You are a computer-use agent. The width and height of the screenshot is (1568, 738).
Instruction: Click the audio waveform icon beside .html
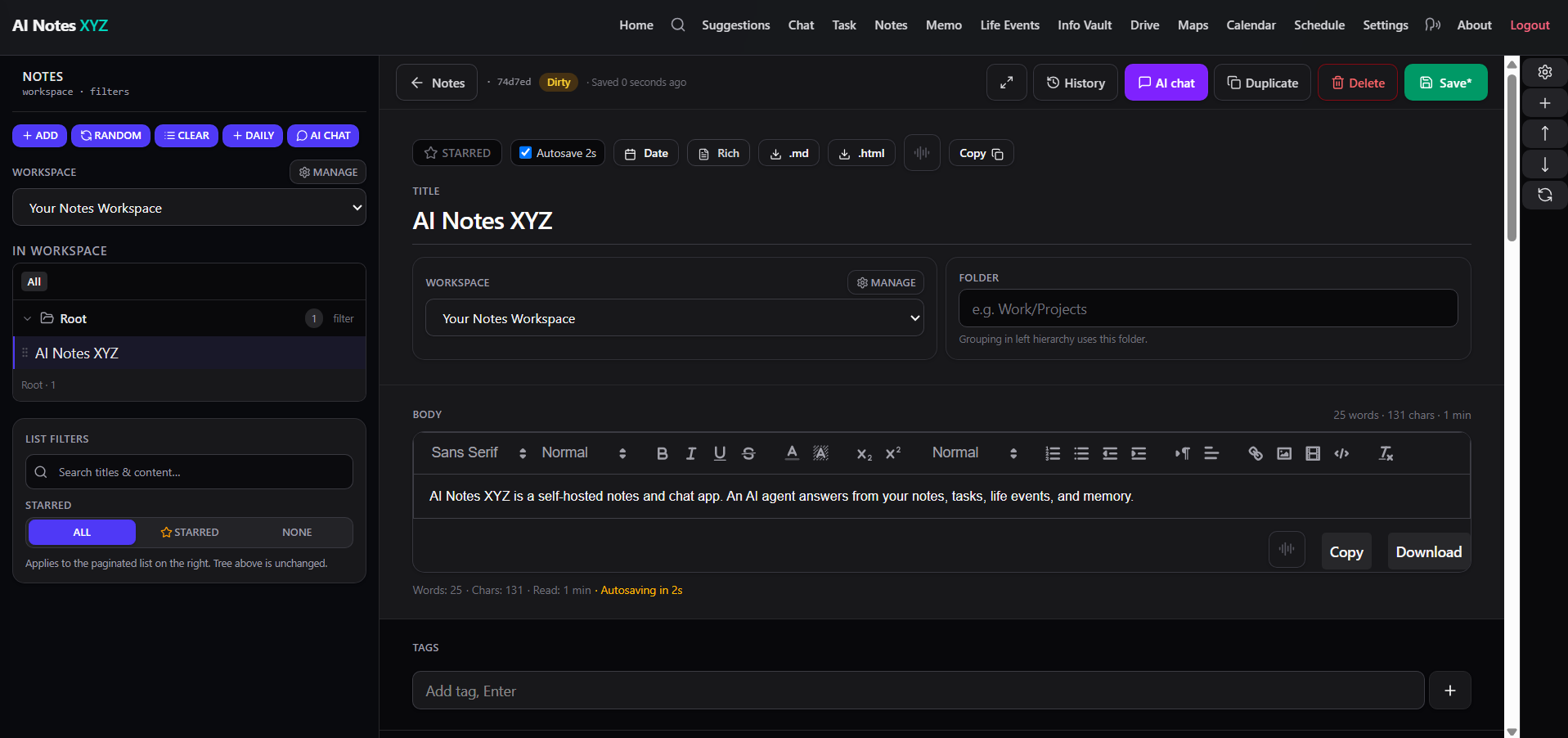click(x=922, y=153)
